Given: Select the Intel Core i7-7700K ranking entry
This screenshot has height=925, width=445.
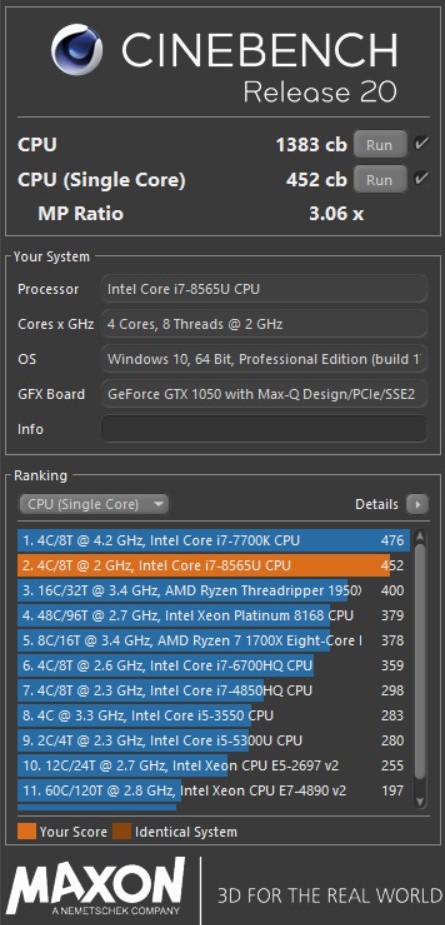Looking at the screenshot, I should (214, 540).
